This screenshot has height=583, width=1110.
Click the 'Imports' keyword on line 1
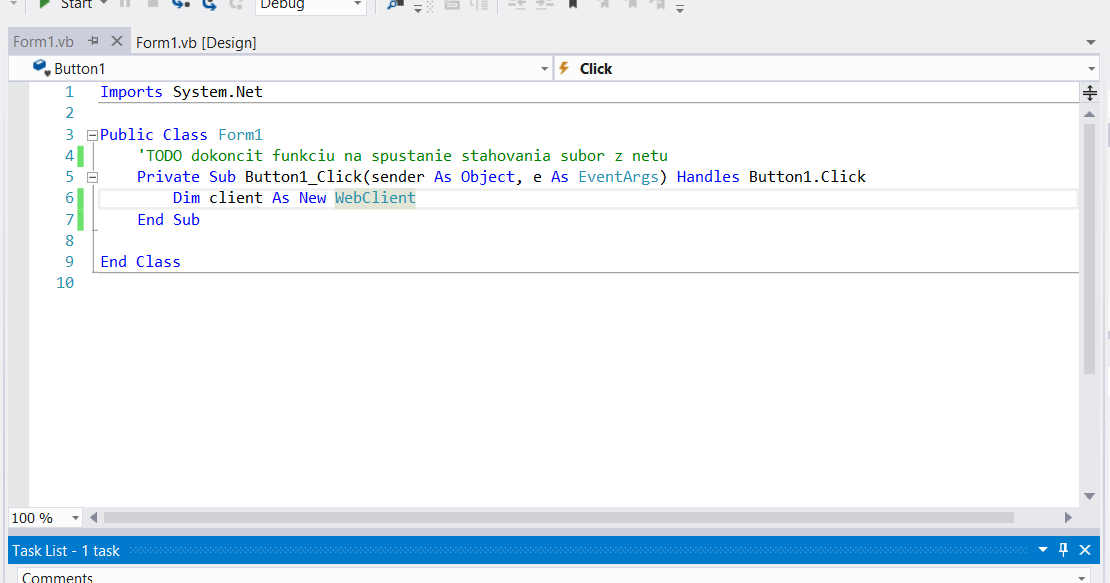pyautogui.click(x=131, y=92)
